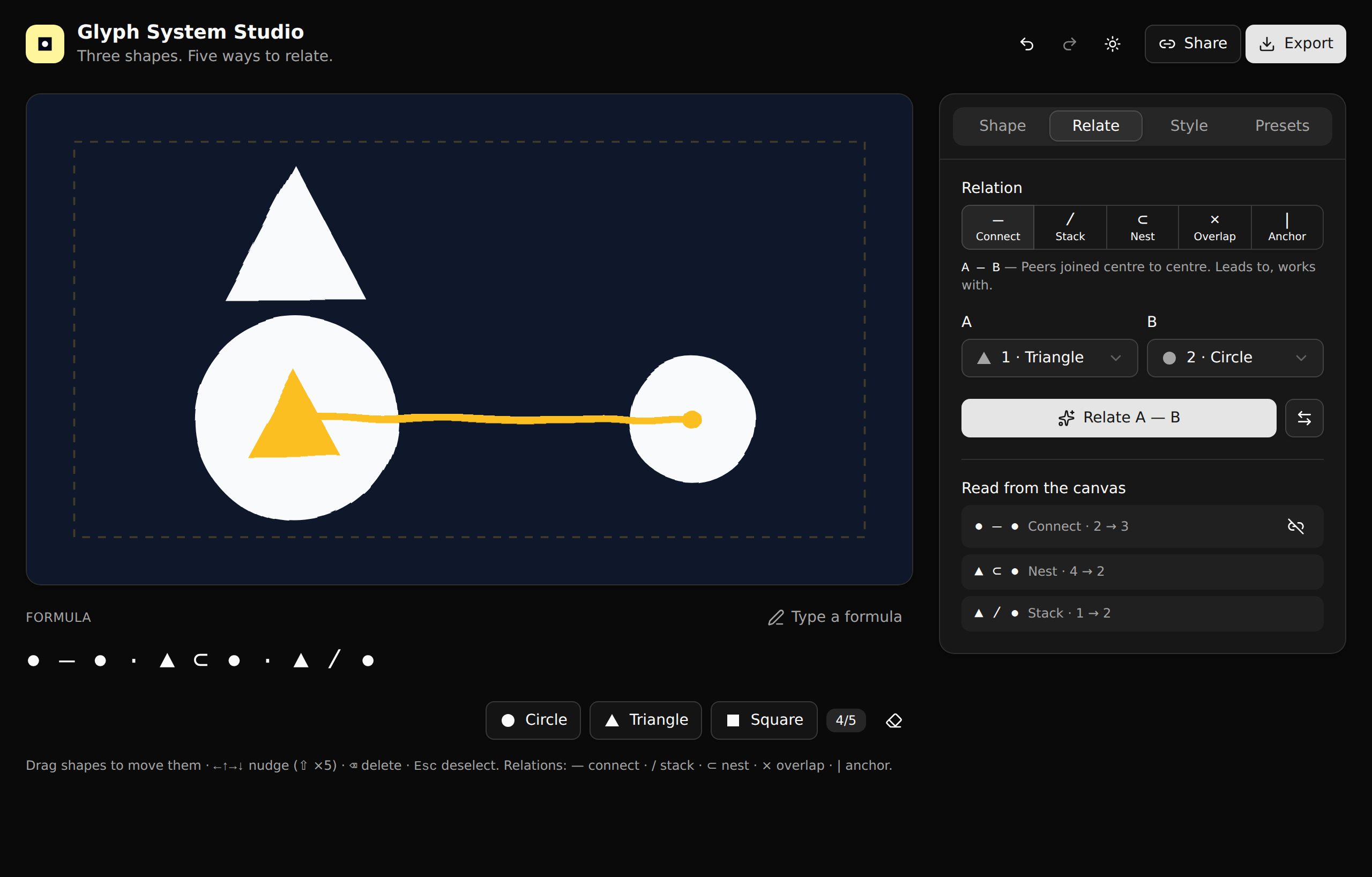Select the Stack · 1 → 2 relation row
The width and height of the screenshot is (1372, 877).
(x=1142, y=613)
